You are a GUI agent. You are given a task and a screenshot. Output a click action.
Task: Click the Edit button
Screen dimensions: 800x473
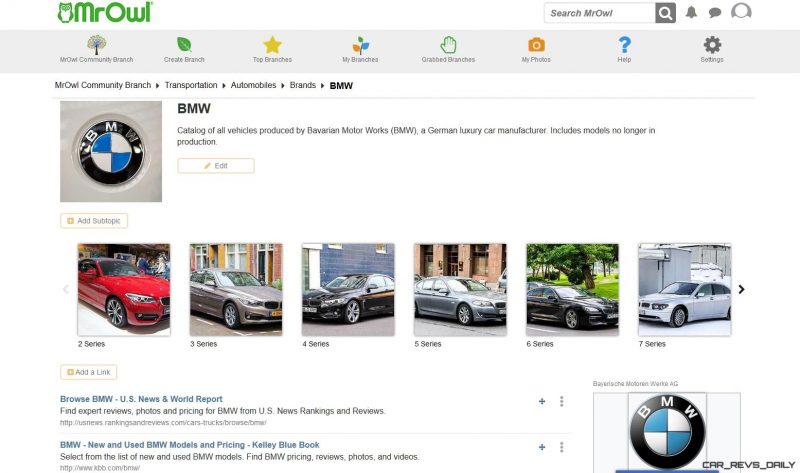[216, 166]
